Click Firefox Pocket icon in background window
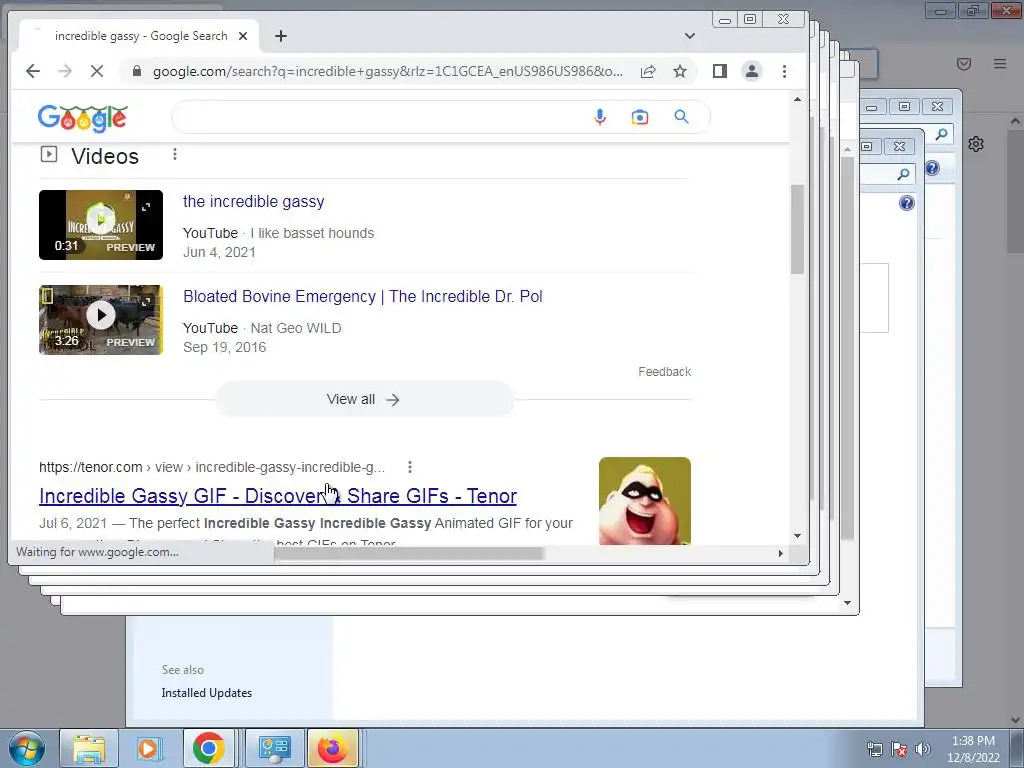 (964, 63)
